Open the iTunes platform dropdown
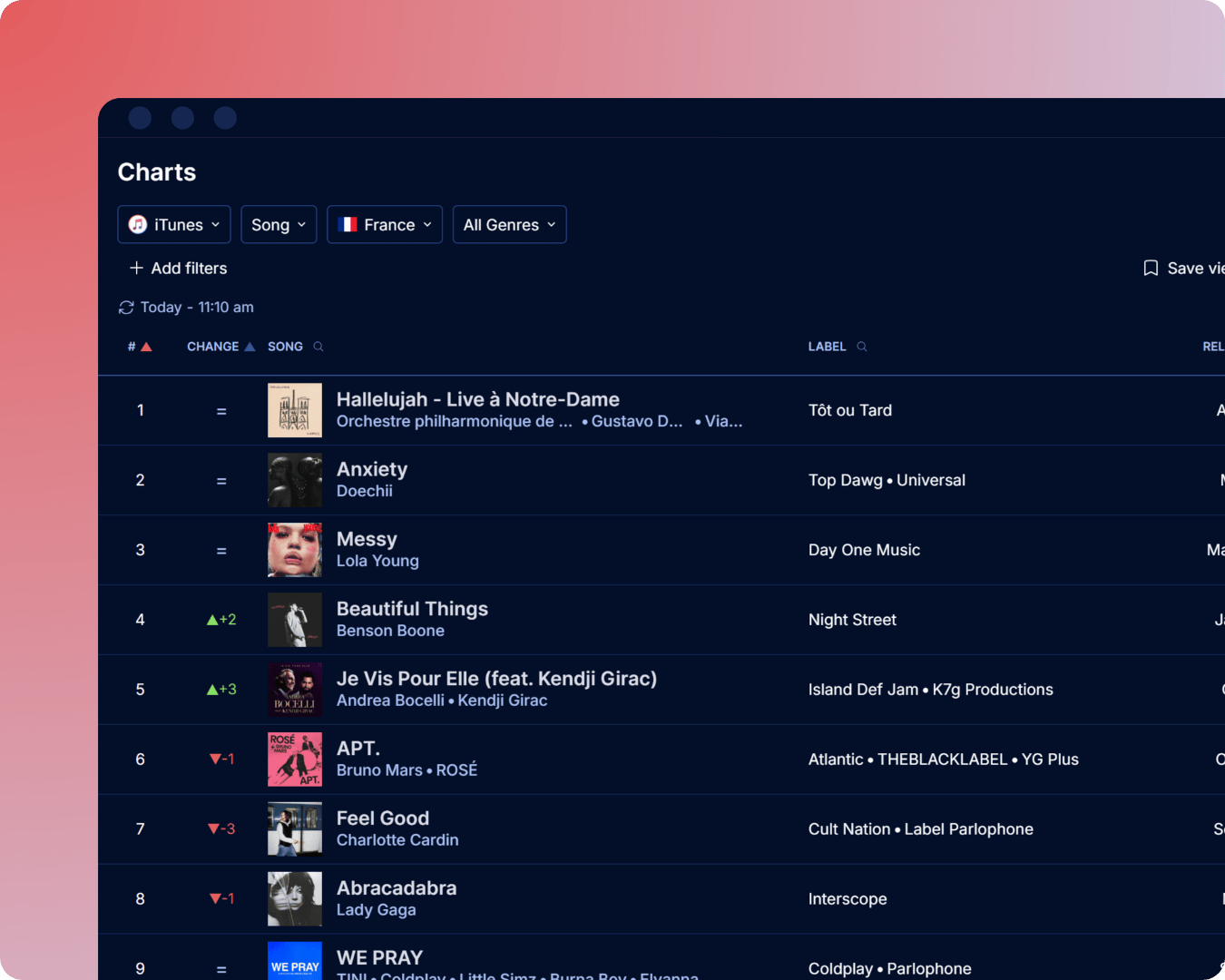Image resolution: width=1225 pixels, height=980 pixels. pos(173,224)
